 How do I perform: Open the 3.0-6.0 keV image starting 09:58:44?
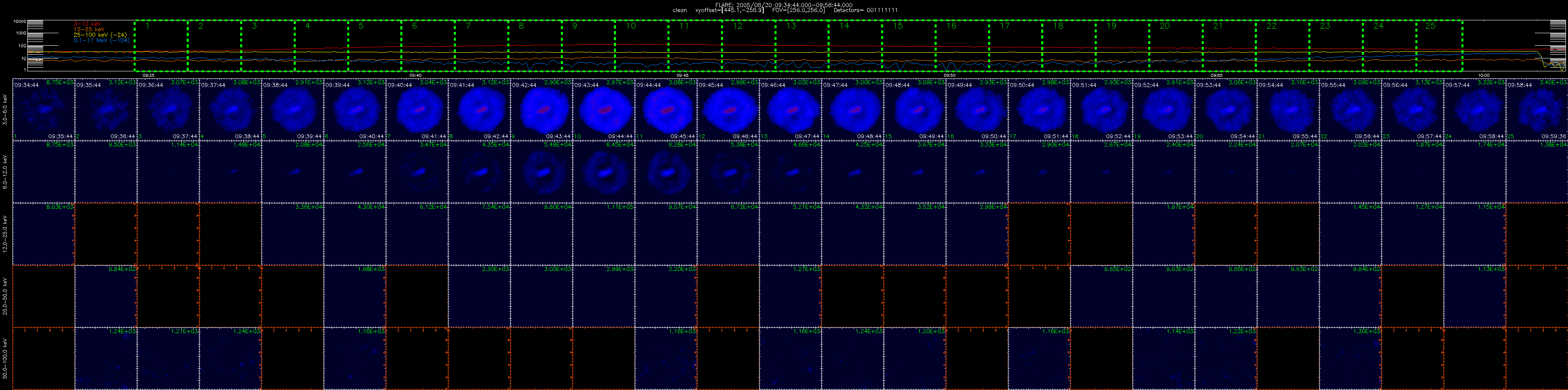tap(1537, 110)
